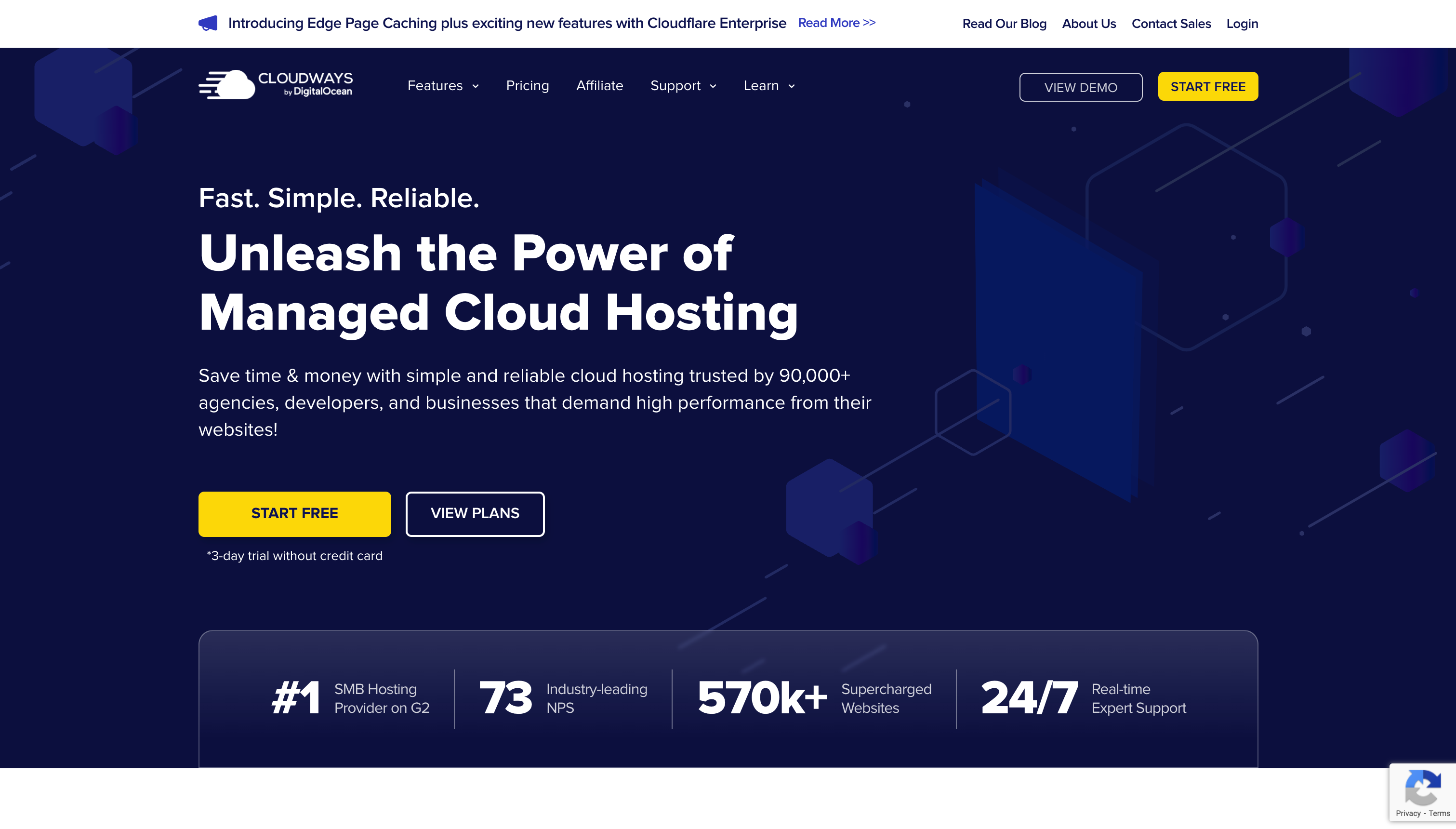
Task: Expand the Learn dropdown chevron
Action: coord(792,87)
